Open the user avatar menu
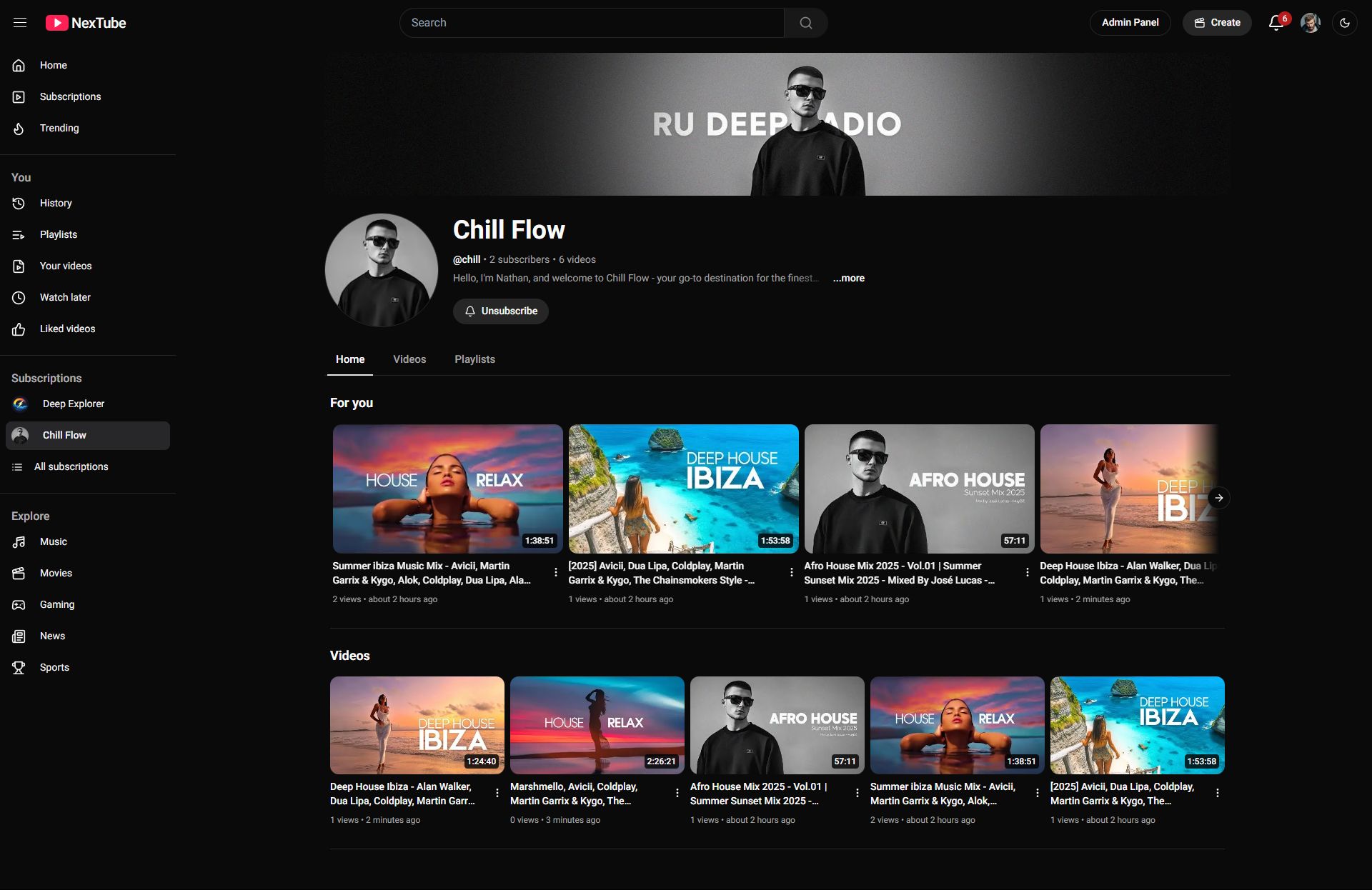The image size is (1372, 890). [1310, 23]
